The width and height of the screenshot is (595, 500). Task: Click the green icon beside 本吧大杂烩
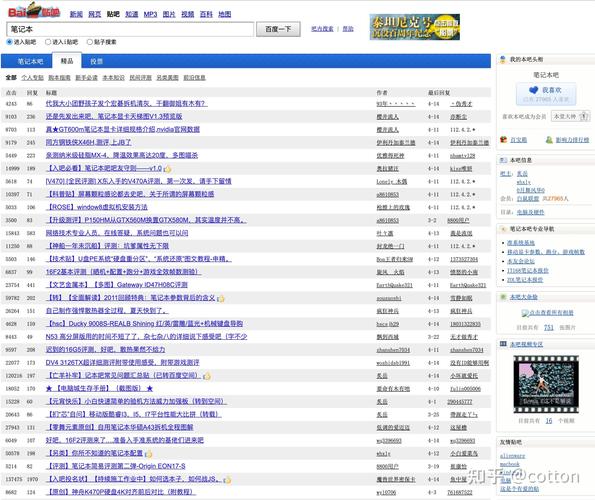point(504,297)
